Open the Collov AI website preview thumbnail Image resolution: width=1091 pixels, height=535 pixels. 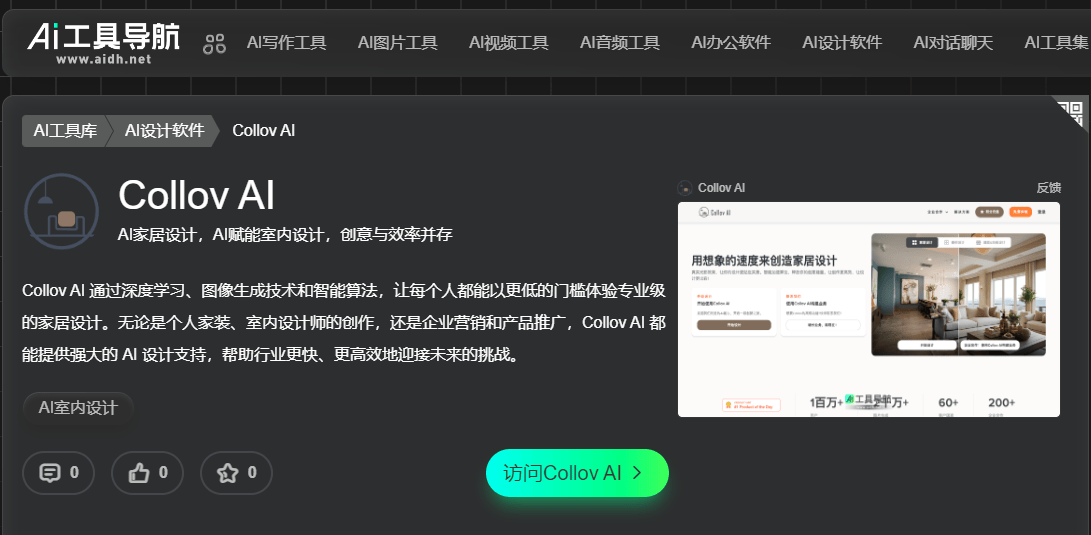tap(868, 309)
